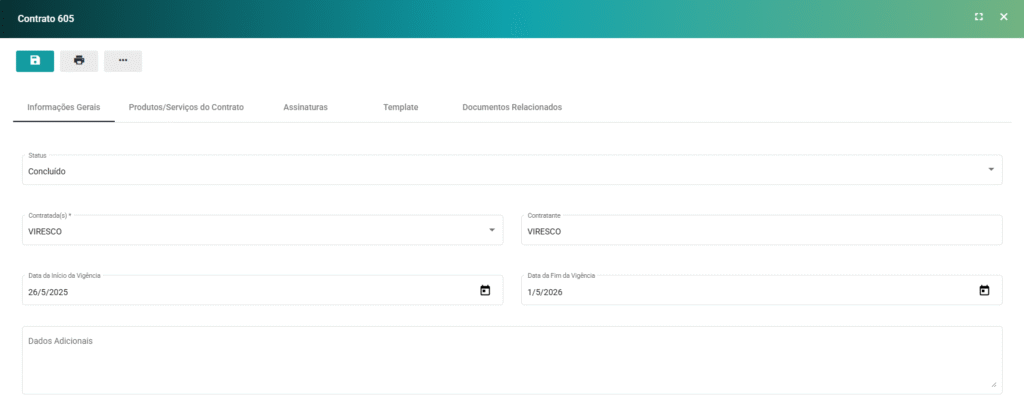Expand the Contratada(s) dropdown arrow
Image resolution: width=1024 pixels, height=401 pixels.
[491, 230]
